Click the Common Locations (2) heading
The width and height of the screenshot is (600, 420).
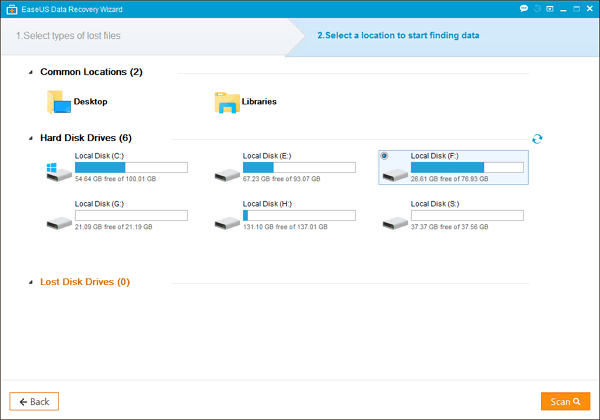[91, 72]
